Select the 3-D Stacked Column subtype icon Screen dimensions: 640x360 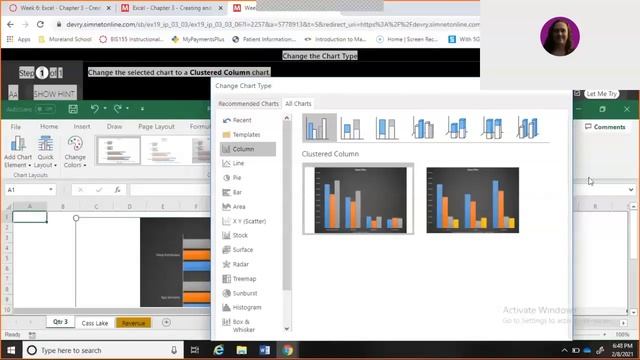tap(457, 128)
